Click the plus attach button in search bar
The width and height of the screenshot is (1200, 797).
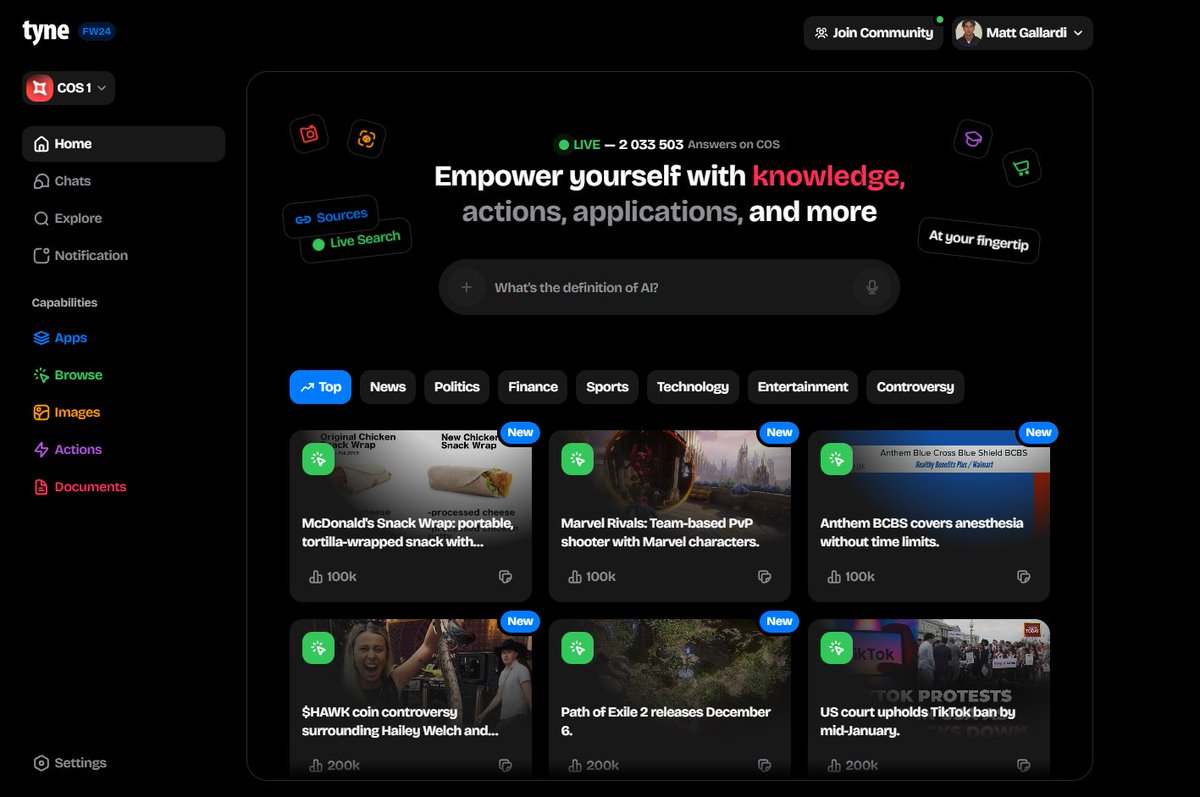466,288
